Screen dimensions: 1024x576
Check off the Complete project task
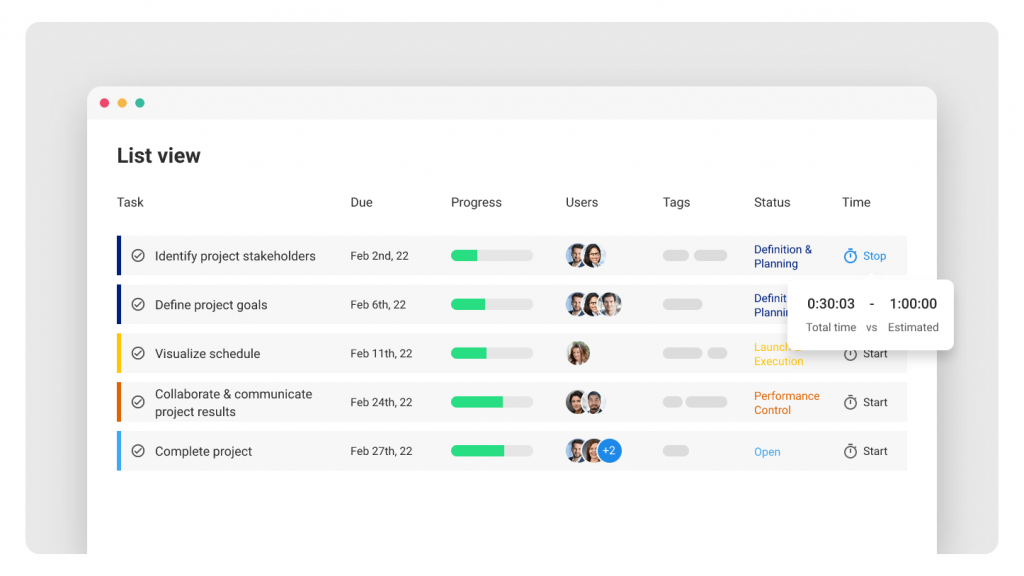[139, 451]
